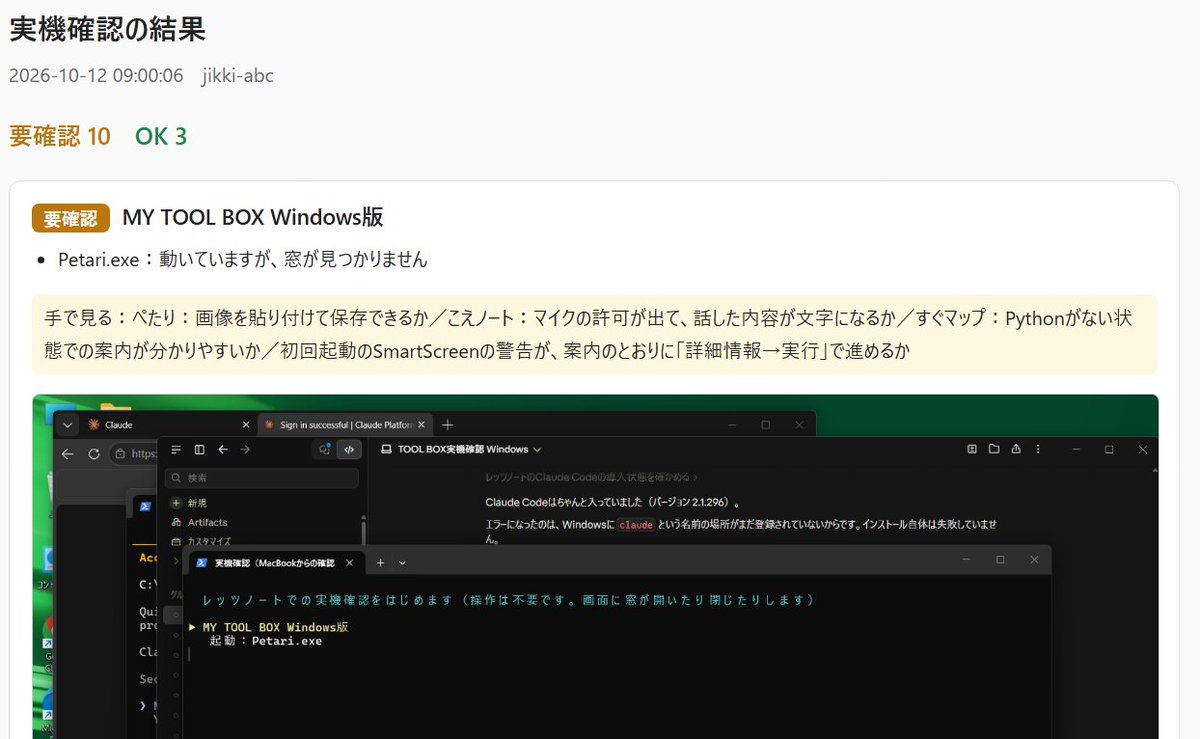Viewport: 1200px width, 739px height.
Task: Open カスタマイズ in the Claude sidebar
Action: pyautogui.click(x=201, y=541)
